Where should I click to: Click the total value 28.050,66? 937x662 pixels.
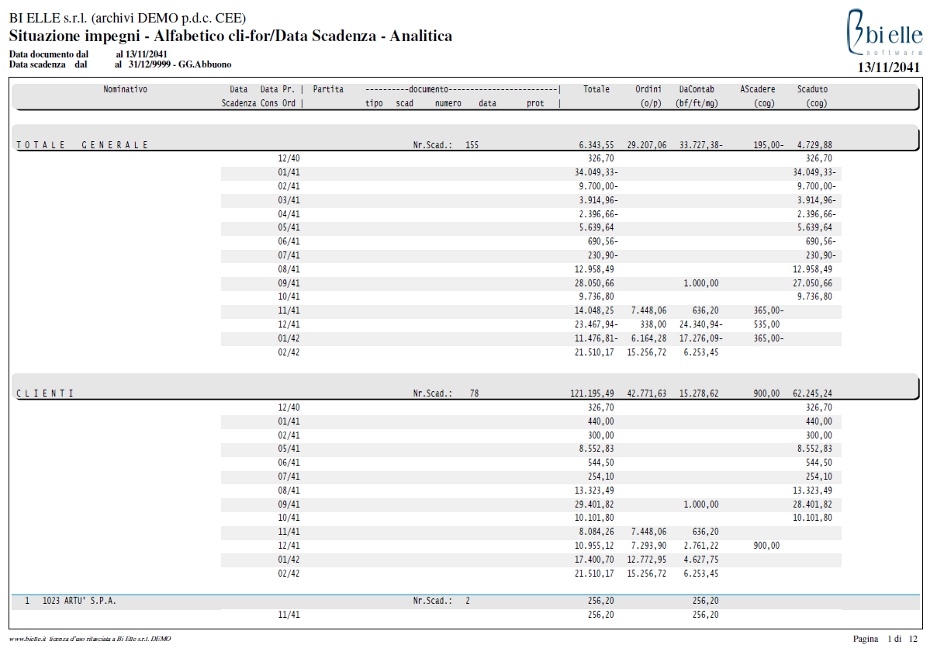tap(594, 283)
